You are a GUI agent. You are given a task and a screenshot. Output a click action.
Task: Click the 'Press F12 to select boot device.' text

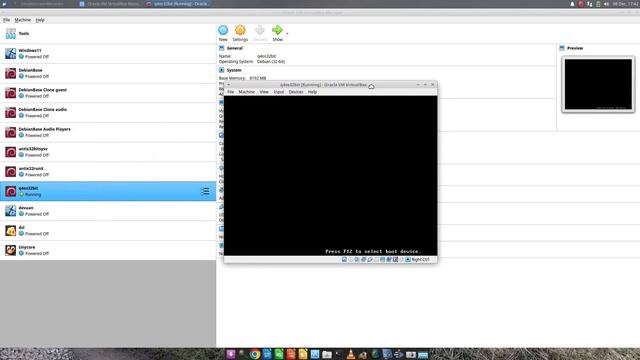click(x=373, y=251)
